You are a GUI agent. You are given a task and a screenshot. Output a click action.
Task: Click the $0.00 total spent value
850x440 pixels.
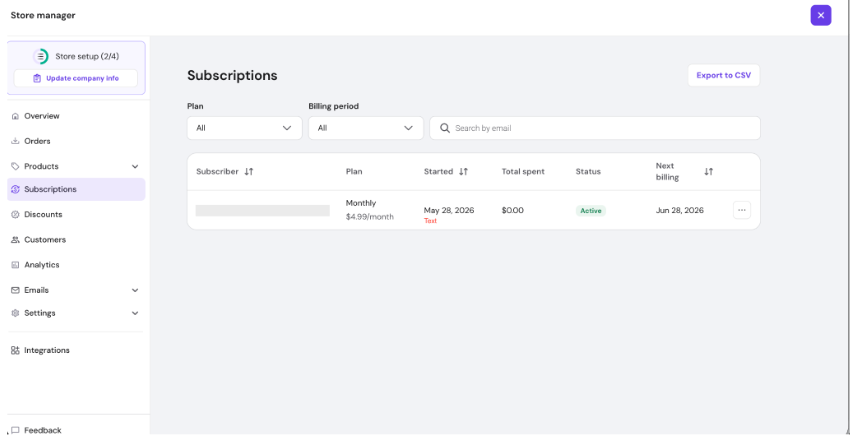[512, 210]
